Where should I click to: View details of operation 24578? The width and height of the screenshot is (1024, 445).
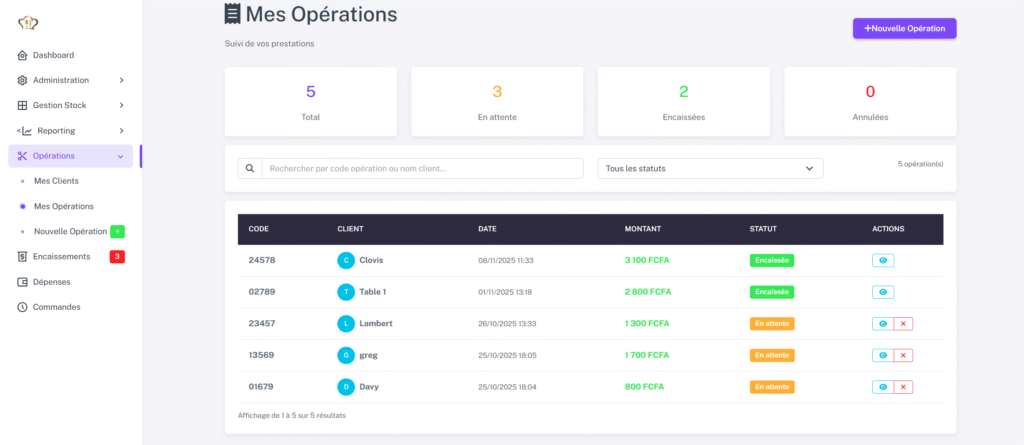[883, 261]
